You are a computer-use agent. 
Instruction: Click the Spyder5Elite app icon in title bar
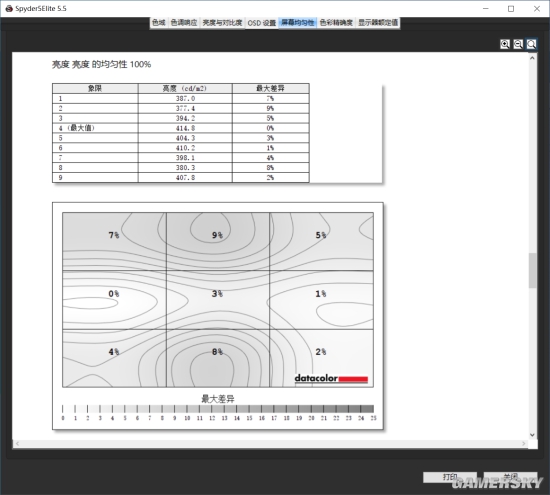point(9,8)
